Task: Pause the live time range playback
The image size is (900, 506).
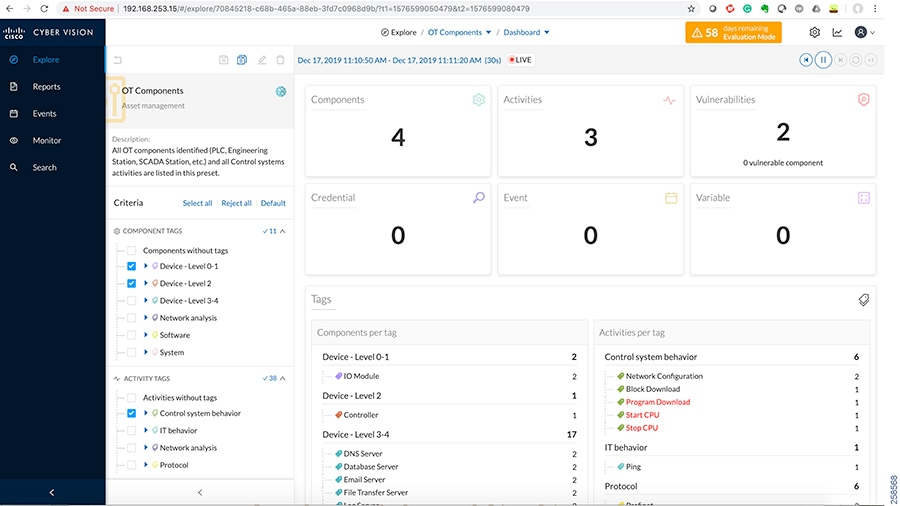Action: (x=823, y=60)
